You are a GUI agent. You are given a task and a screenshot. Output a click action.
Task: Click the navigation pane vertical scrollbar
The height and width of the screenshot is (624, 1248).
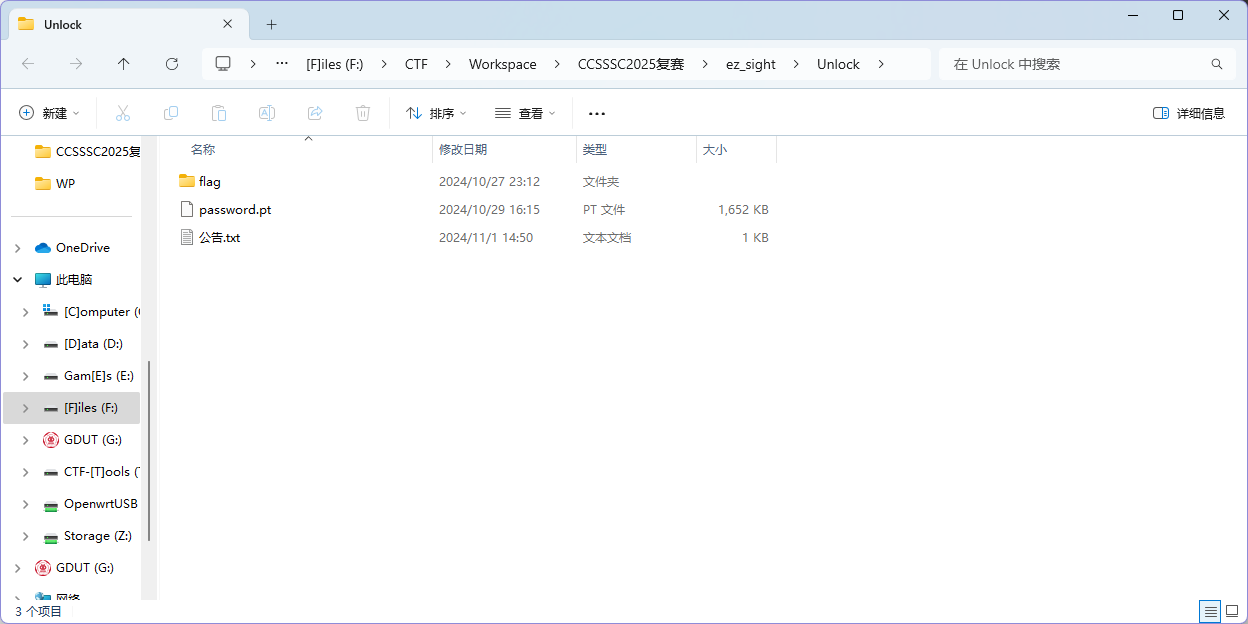tap(149, 450)
